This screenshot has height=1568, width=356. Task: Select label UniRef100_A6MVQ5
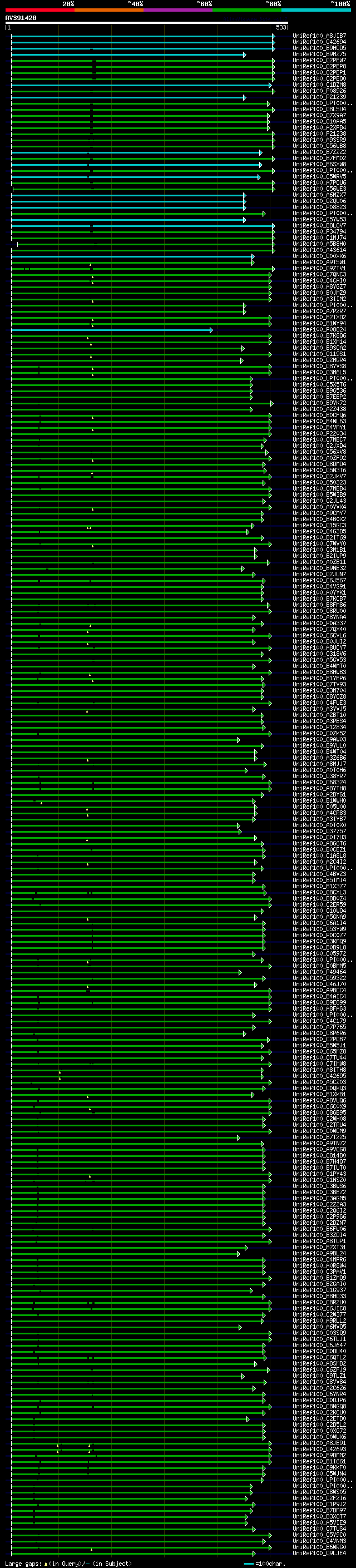point(319,1327)
